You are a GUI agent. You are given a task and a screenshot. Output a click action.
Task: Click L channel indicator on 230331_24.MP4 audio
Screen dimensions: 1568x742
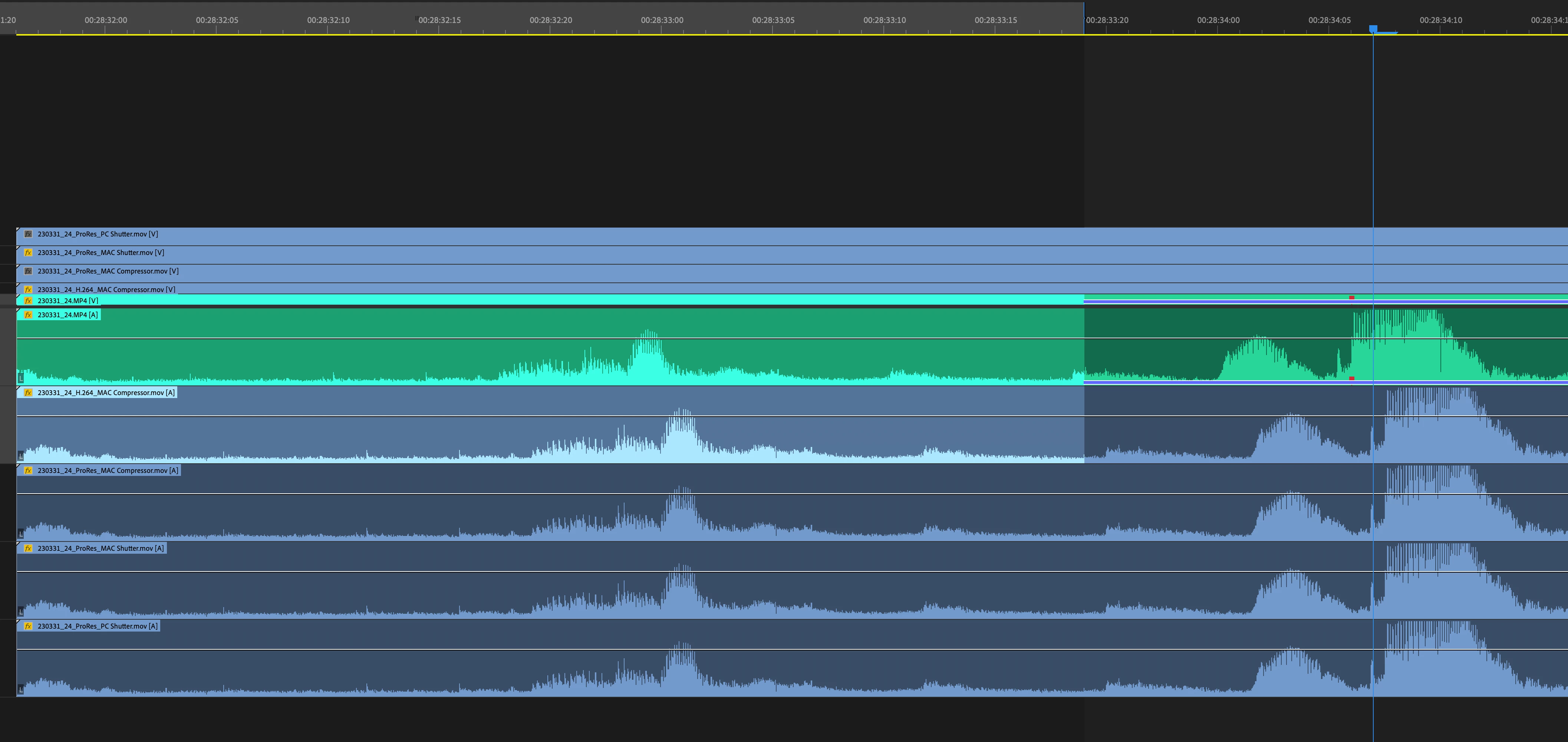point(21,378)
